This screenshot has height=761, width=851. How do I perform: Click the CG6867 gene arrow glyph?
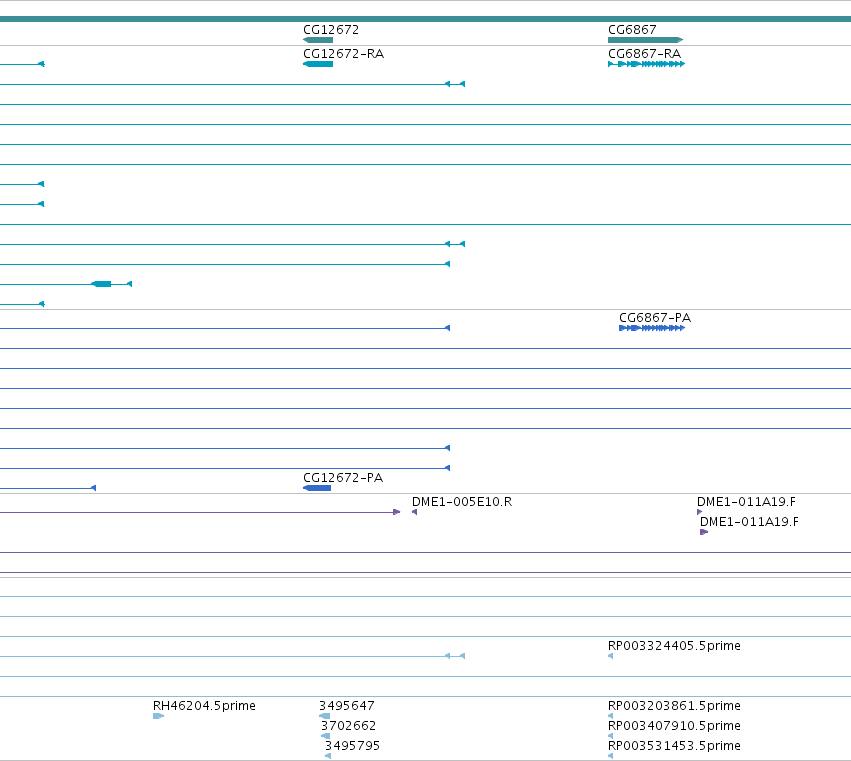coord(645,40)
